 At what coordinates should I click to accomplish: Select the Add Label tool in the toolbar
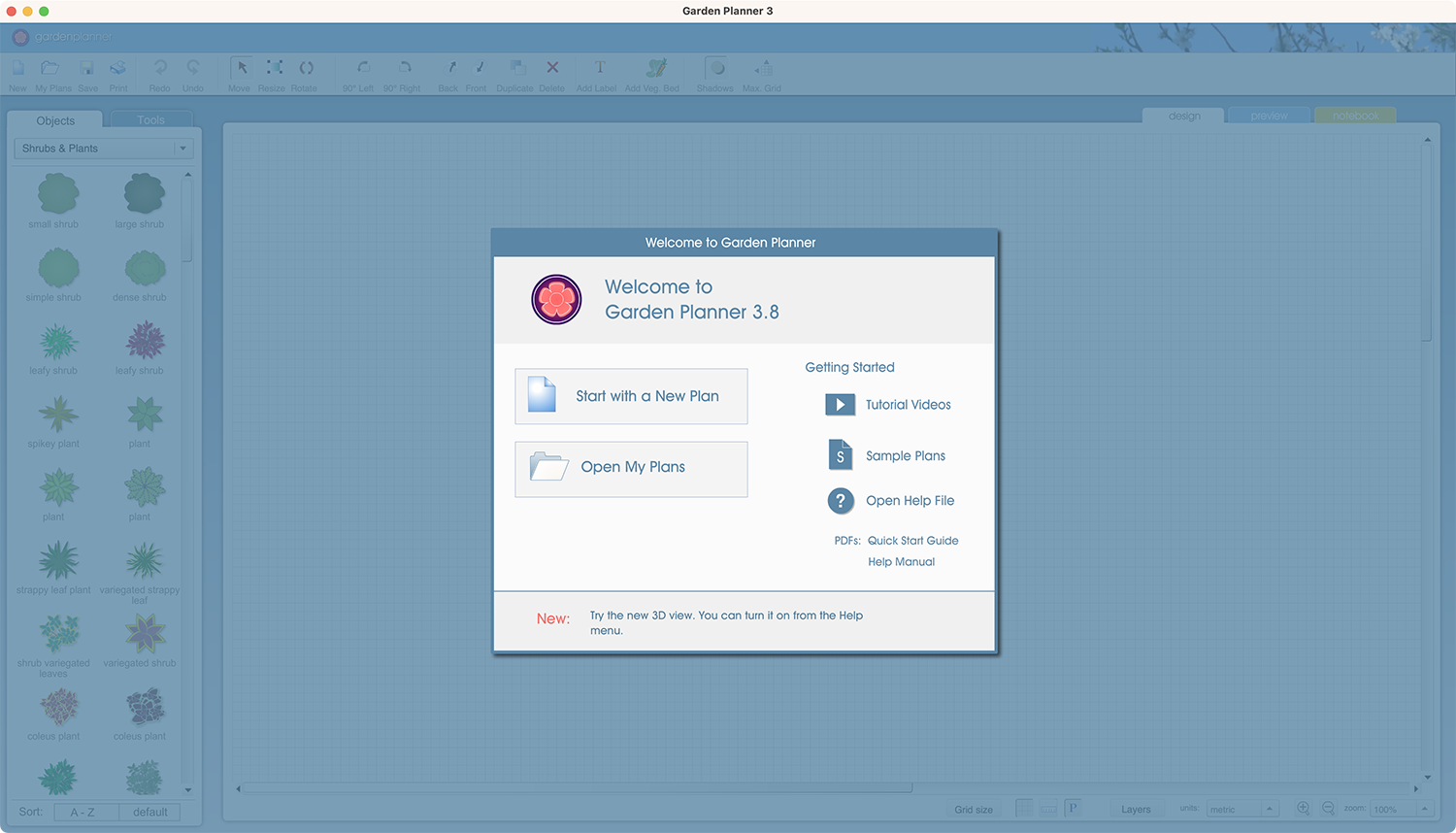point(597,75)
